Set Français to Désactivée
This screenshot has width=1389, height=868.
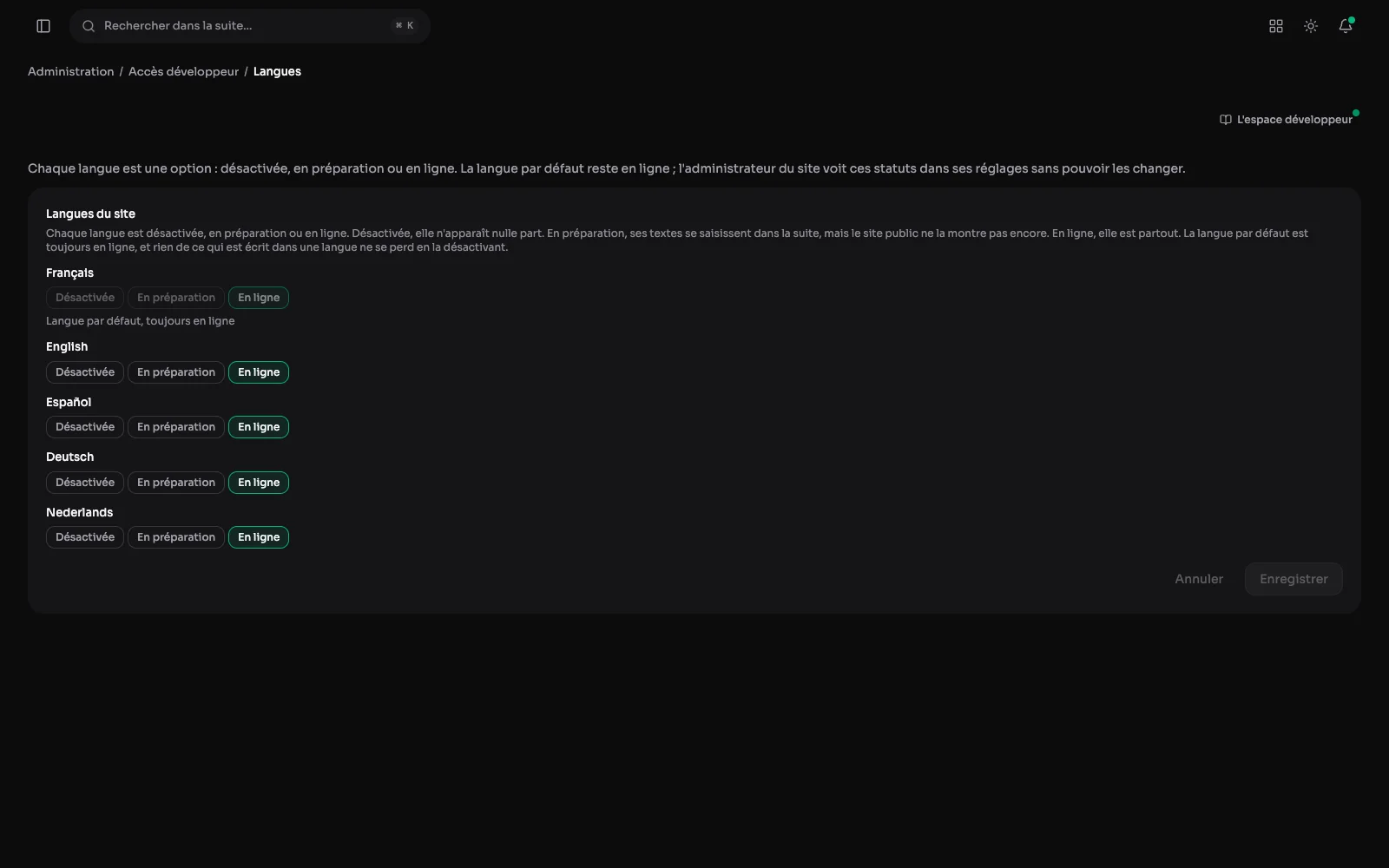click(85, 298)
